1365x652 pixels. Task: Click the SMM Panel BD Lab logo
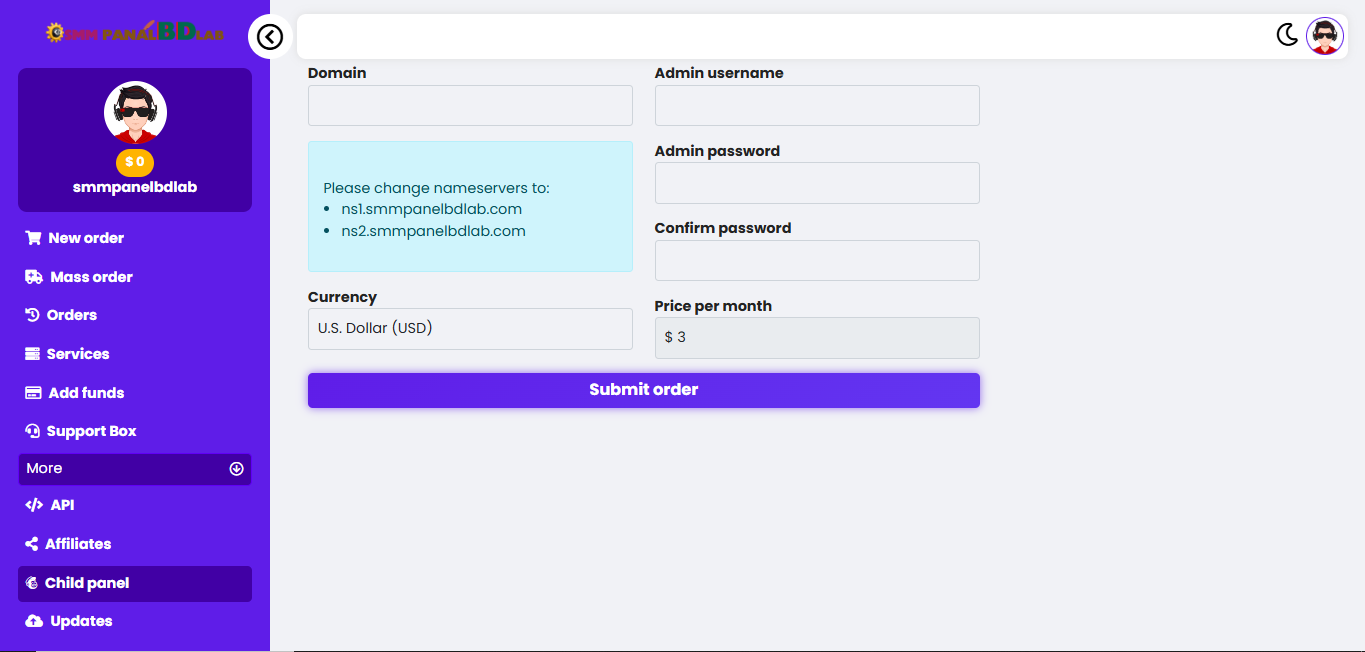pos(135,32)
